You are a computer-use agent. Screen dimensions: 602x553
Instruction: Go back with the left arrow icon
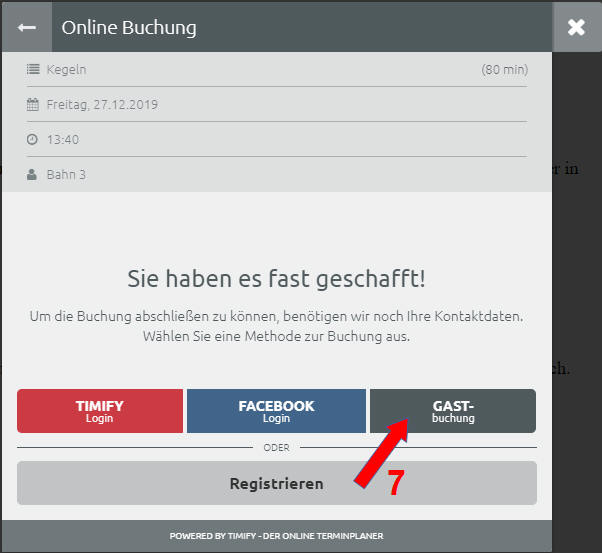pos(26,27)
